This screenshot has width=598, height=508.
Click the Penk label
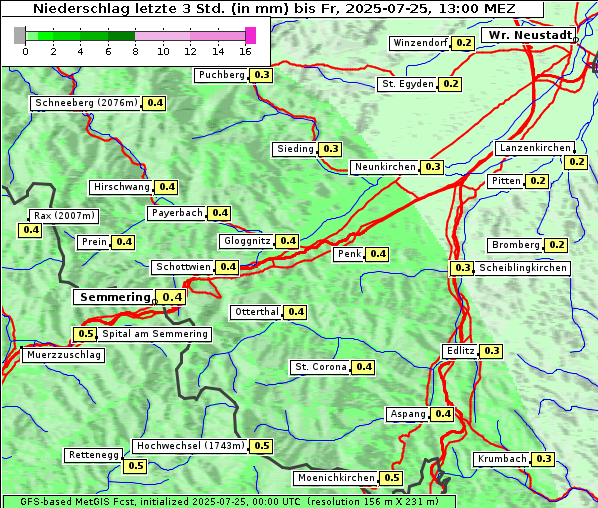coord(349,254)
